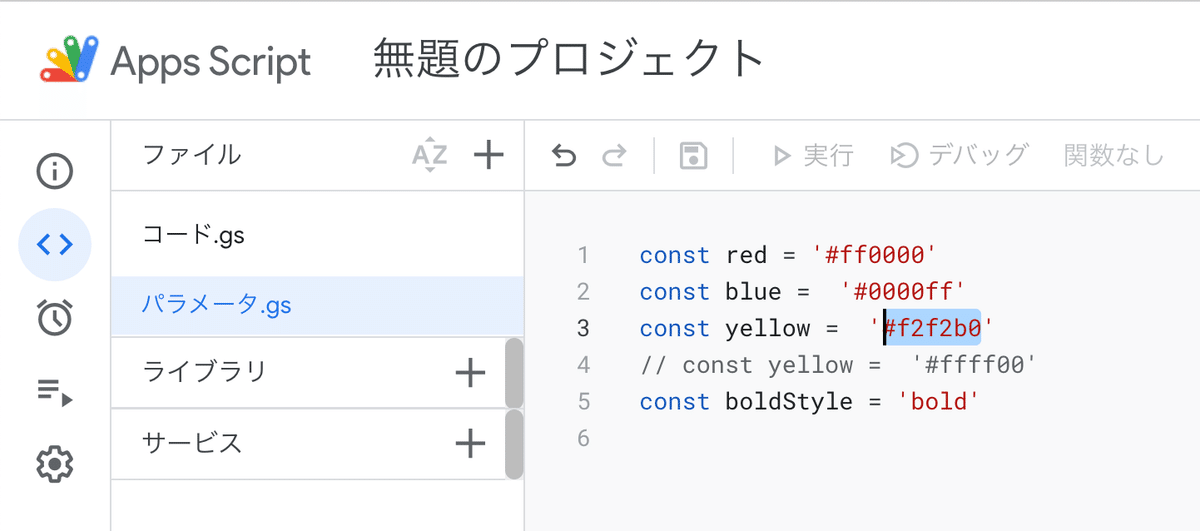Click the redo arrow in toolbar
The height and width of the screenshot is (531, 1200).
(614, 156)
